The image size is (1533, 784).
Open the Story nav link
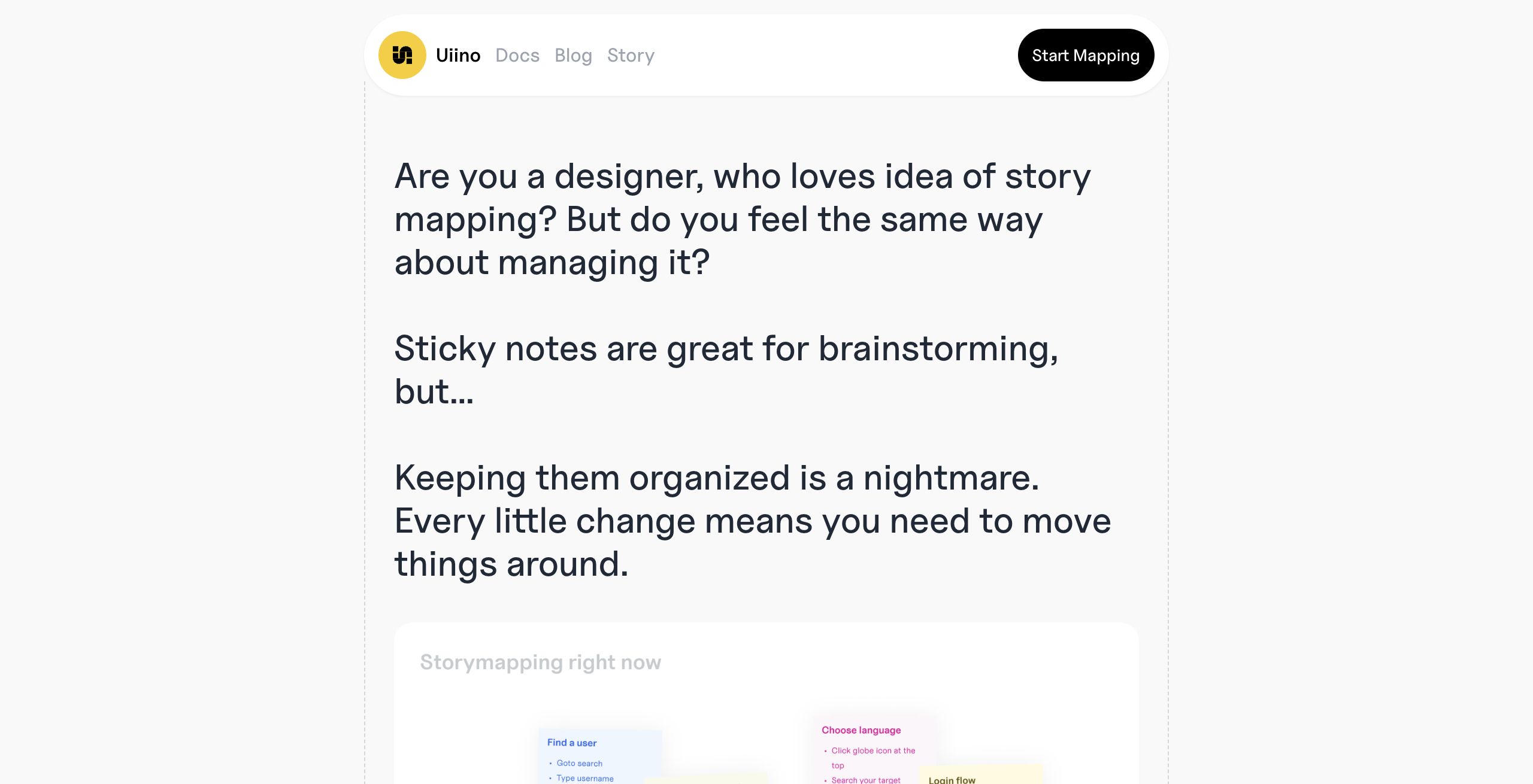click(x=631, y=55)
